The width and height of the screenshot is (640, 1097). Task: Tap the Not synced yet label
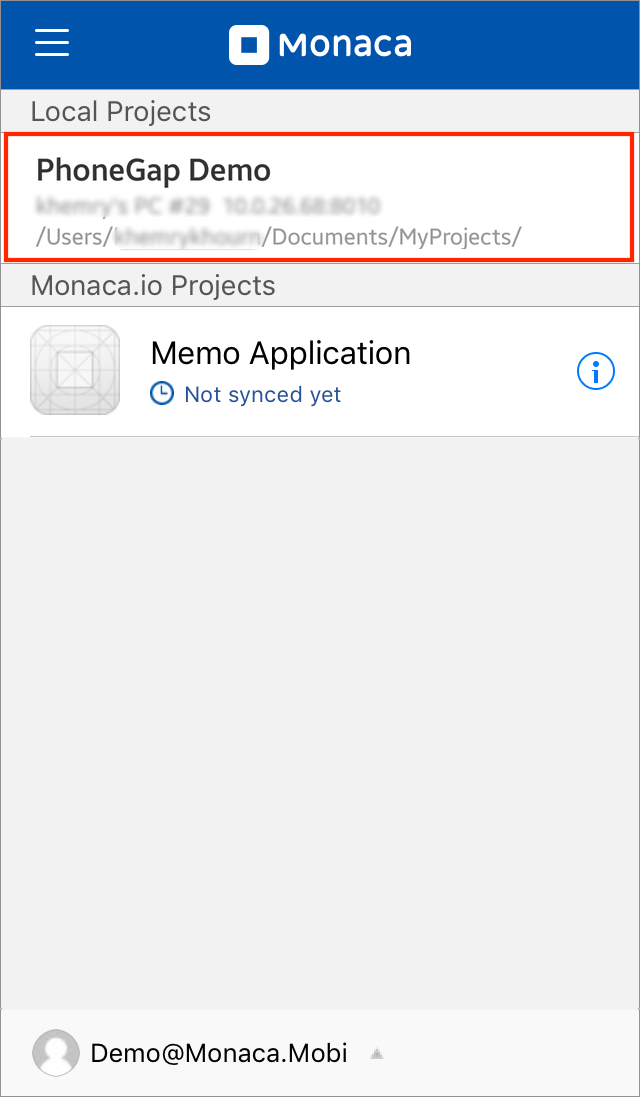click(262, 395)
